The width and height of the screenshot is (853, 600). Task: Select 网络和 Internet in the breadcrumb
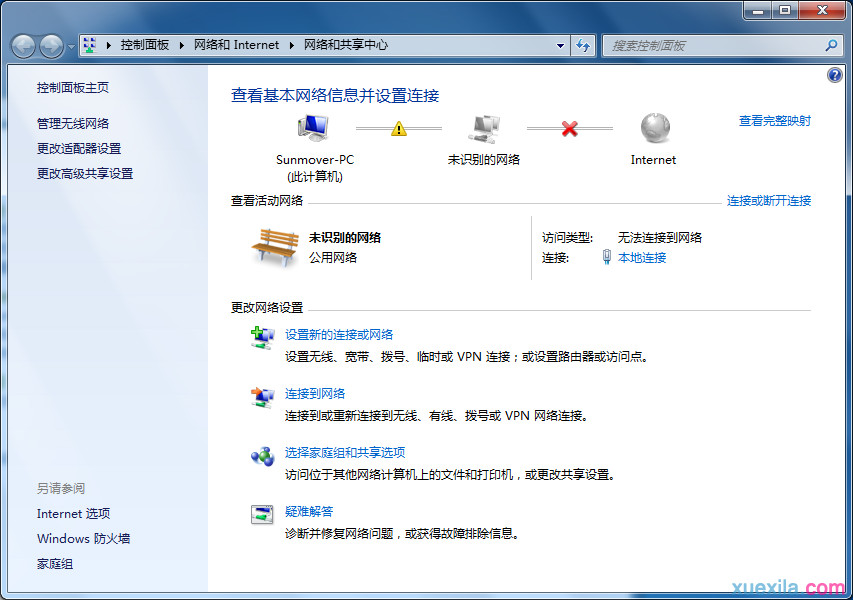tap(237, 45)
